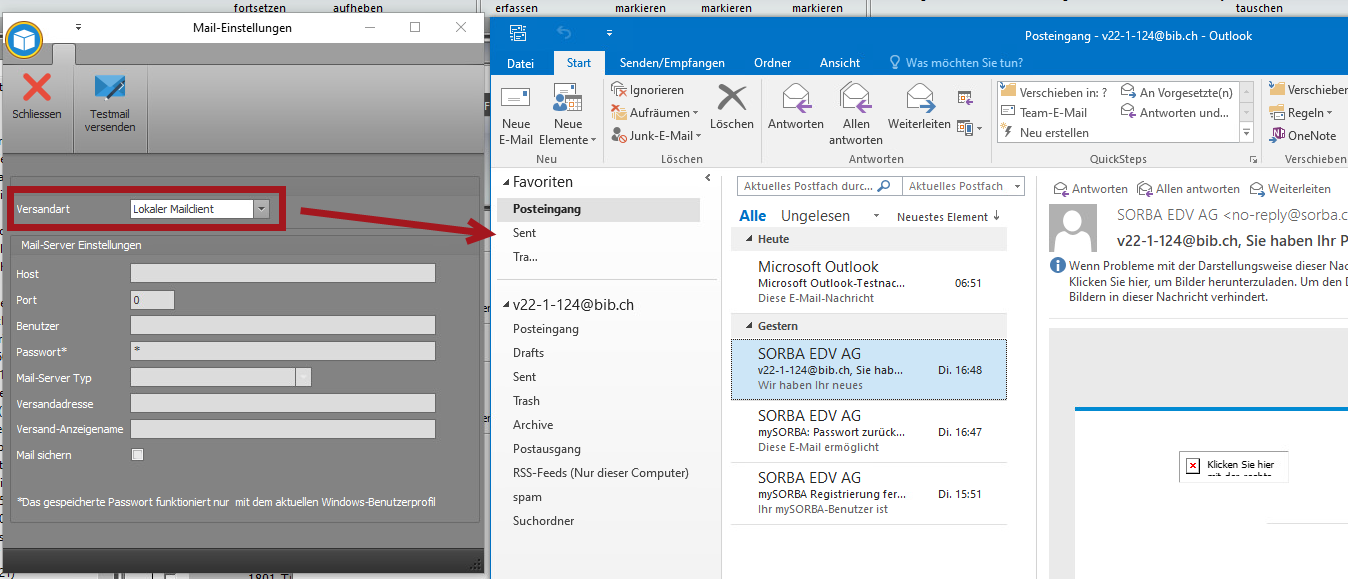The image size is (1348, 579).
Task: Choose the Neu erstellen quick step
Action: click(1045, 133)
